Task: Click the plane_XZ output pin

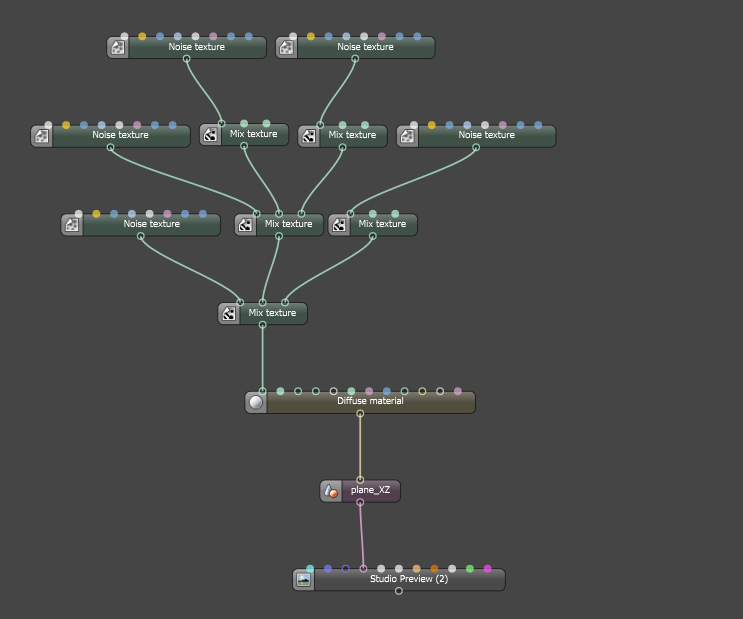Action: pyautogui.click(x=360, y=502)
